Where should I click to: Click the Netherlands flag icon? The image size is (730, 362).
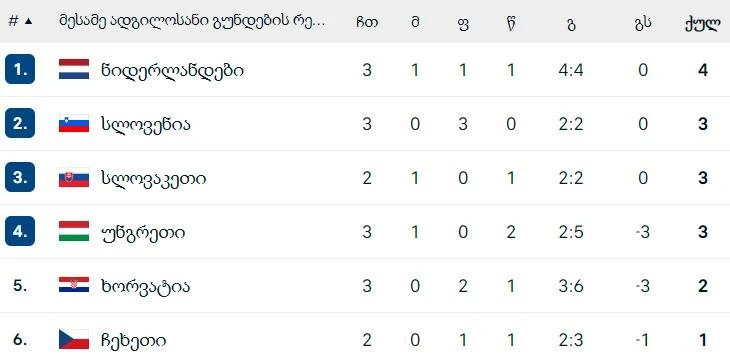pos(74,69)
